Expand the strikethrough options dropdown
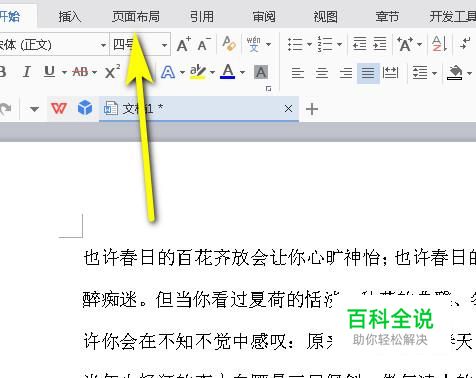 pyautogui.click(x=94, y=72)
